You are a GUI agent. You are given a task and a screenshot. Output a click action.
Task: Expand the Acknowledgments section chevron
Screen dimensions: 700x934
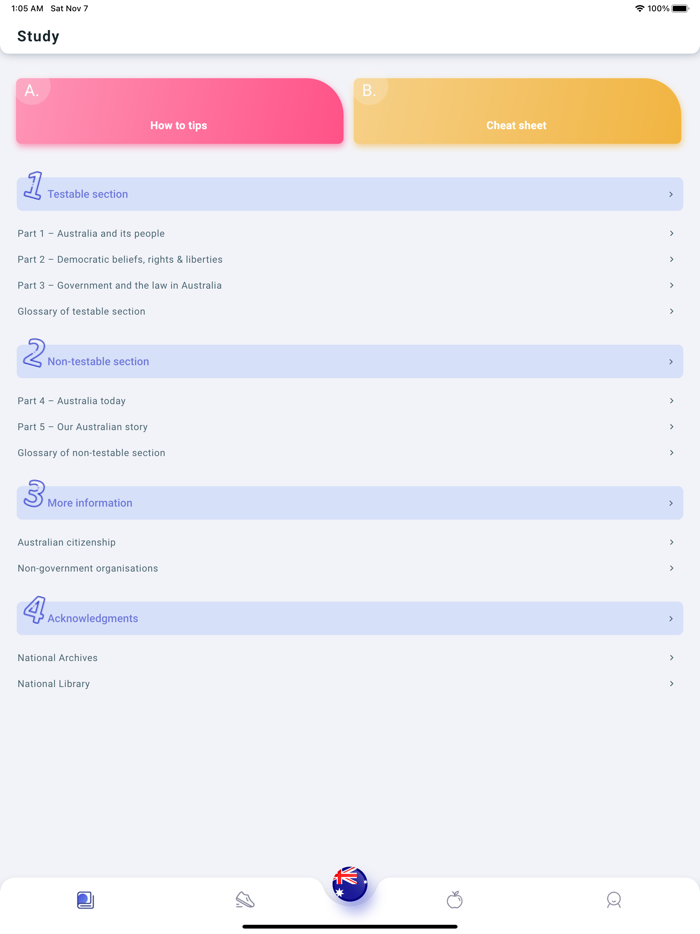(x=672, y=618)
